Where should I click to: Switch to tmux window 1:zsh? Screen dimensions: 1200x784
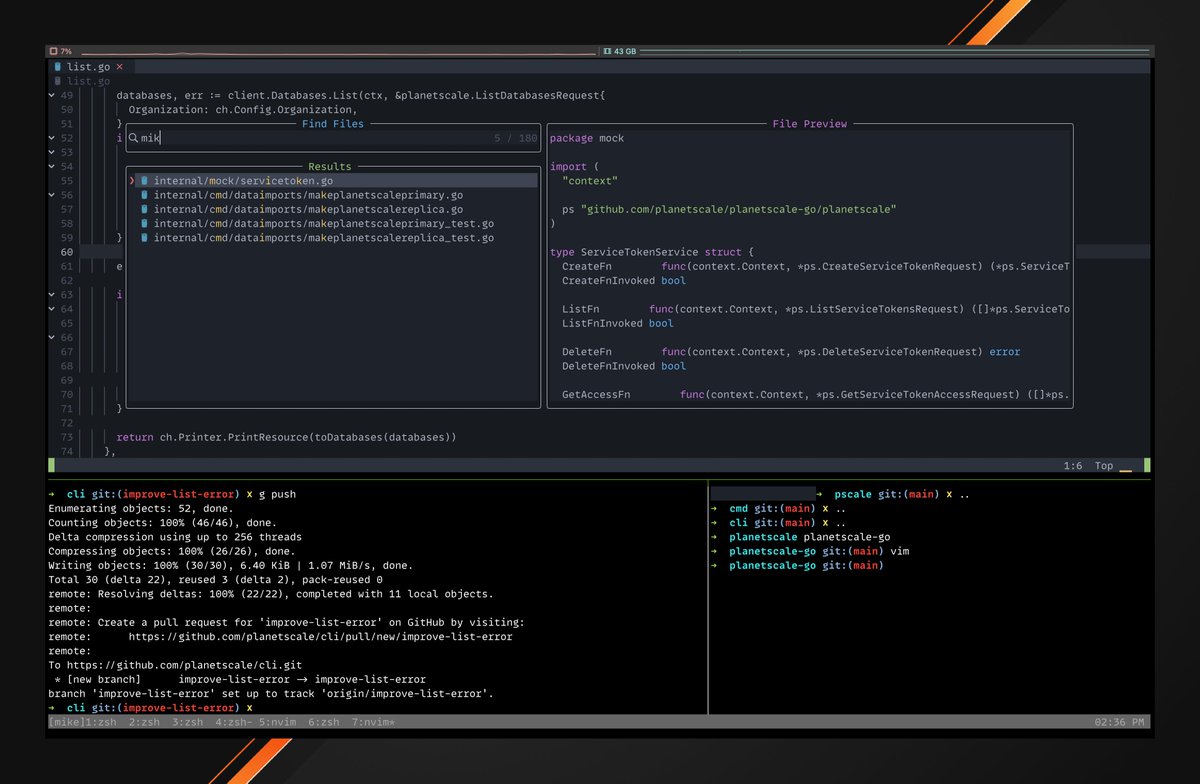click(101, 722)
